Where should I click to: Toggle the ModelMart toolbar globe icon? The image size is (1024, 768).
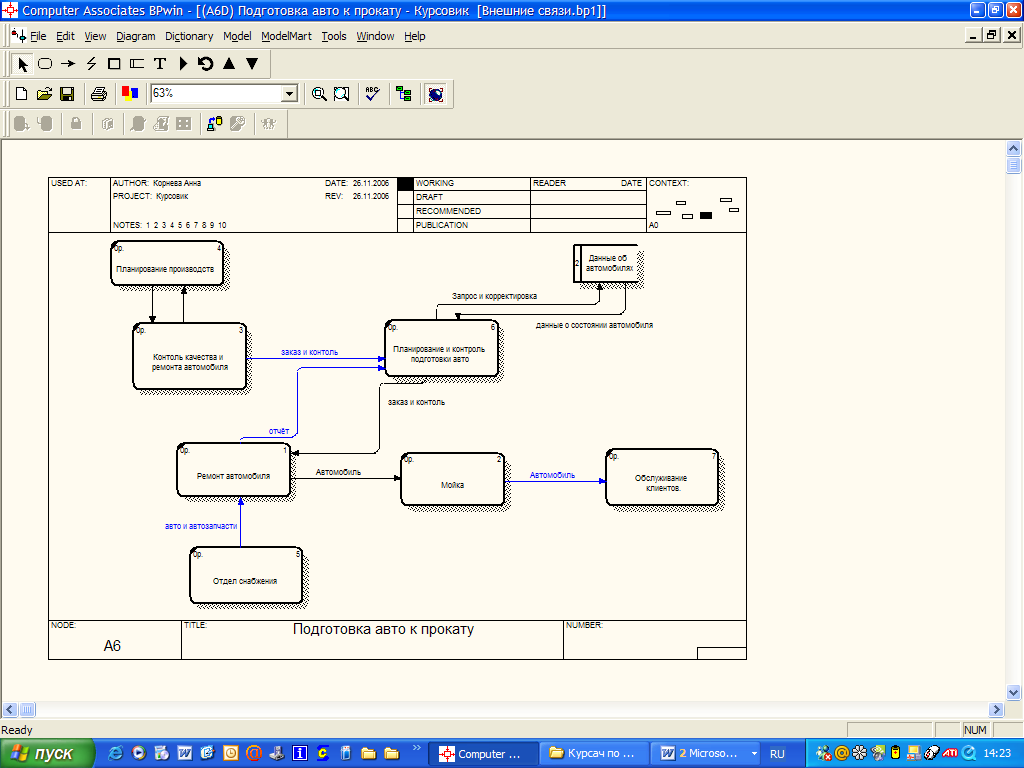[436, 94]
